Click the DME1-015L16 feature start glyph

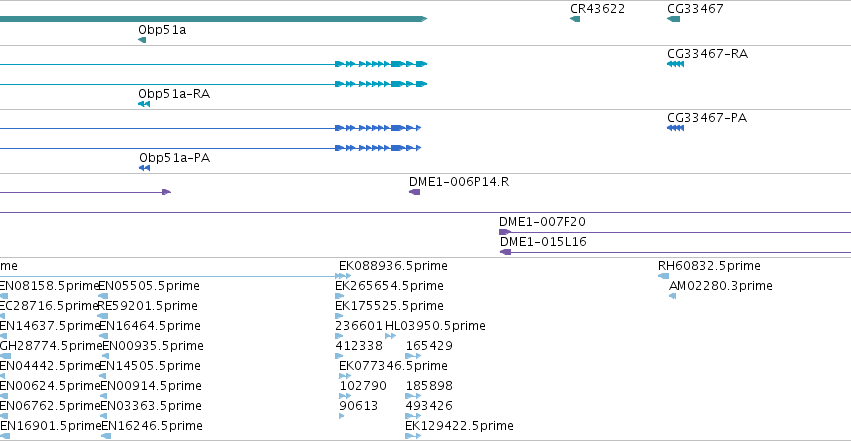click(505, 252)
